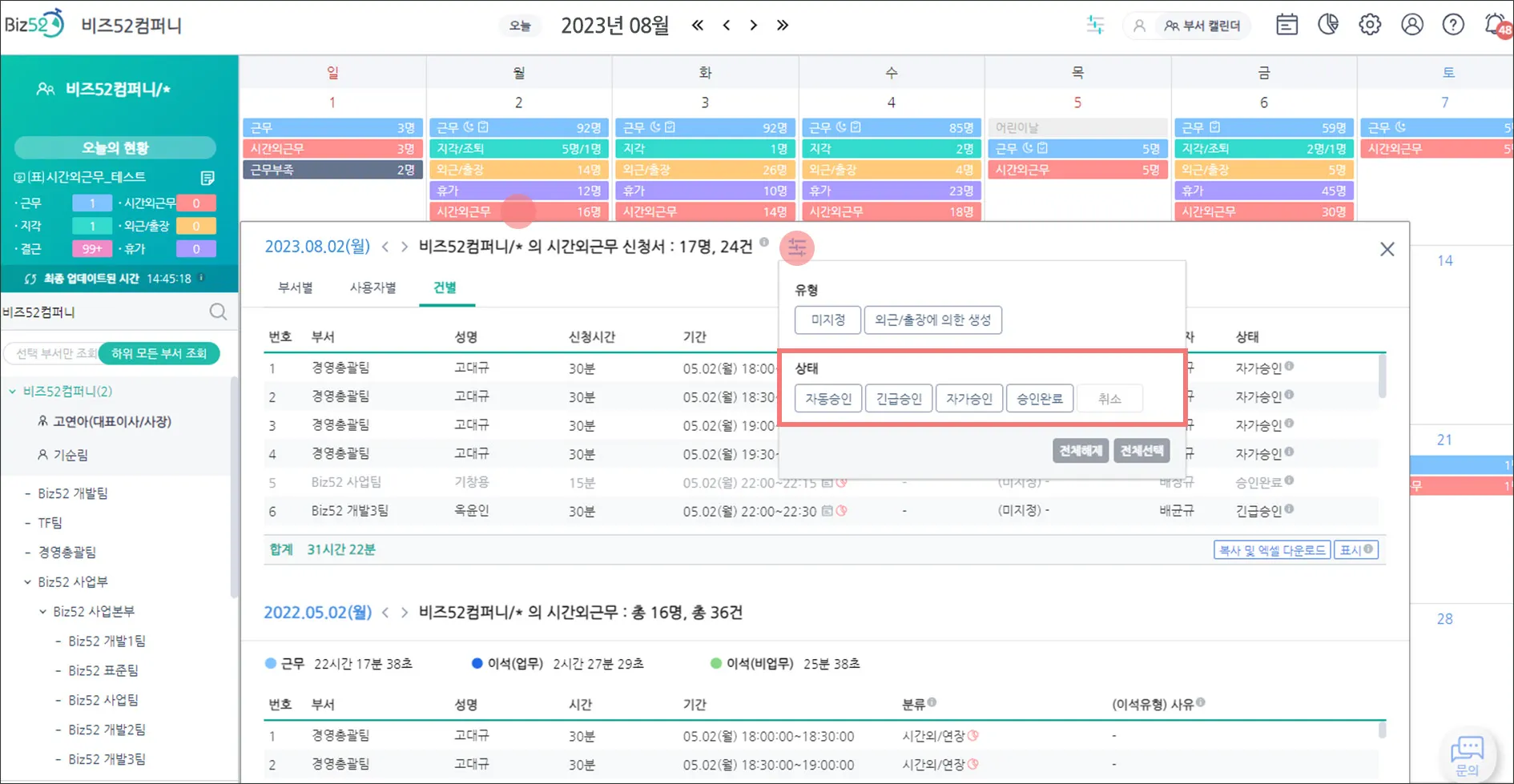This screenshot has width=1514, height=784.
Task: Click the info icon next to (이석유형) 사유 header
Action: tap(1200, 703)
